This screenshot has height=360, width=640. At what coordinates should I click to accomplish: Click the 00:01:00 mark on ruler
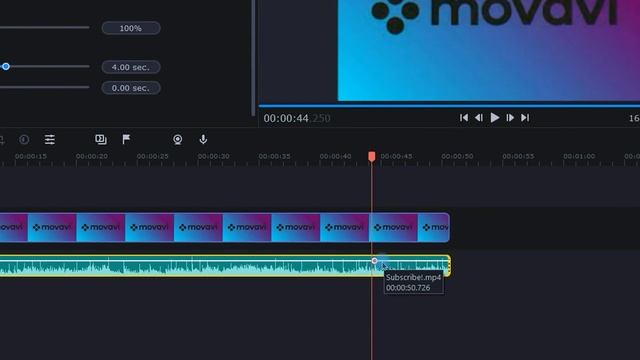(x=579, y=156)
